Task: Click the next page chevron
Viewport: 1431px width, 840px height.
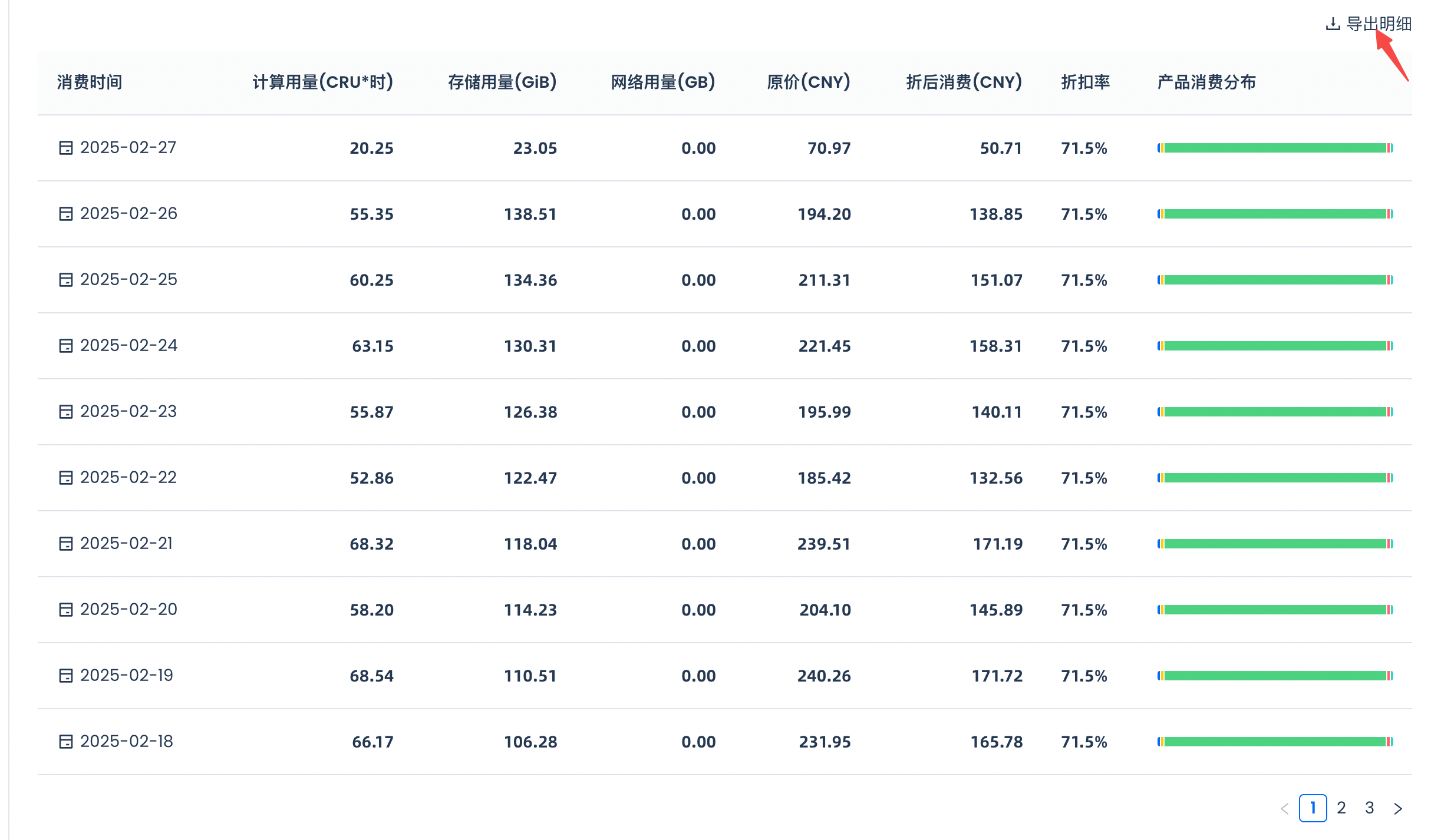Action: point(1398,808)
